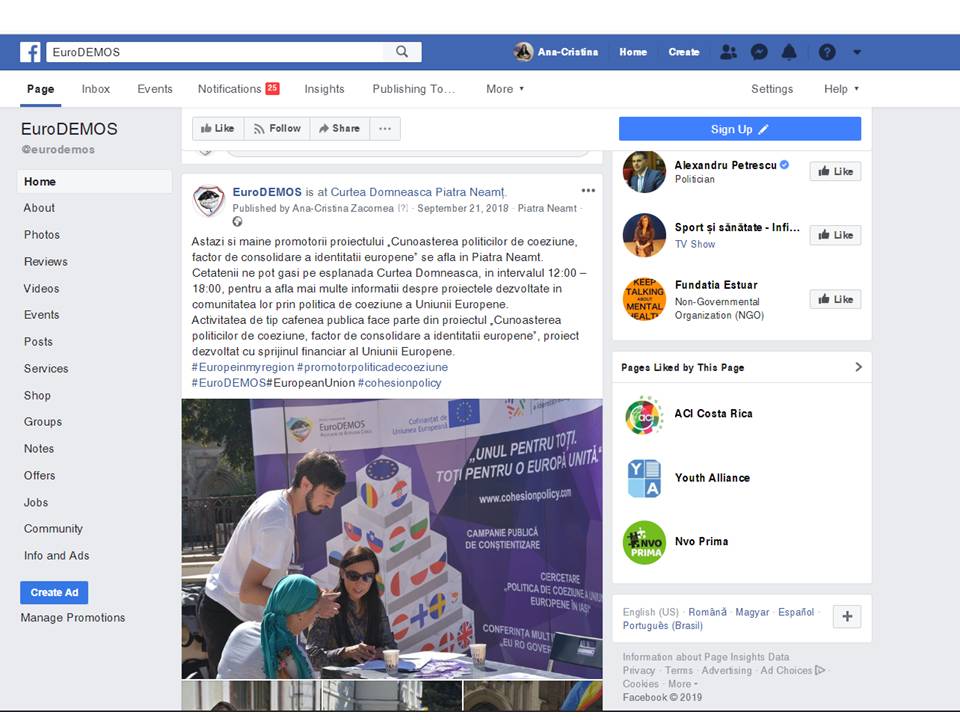Like Sport și sănătate page

(x=835, y=235)
